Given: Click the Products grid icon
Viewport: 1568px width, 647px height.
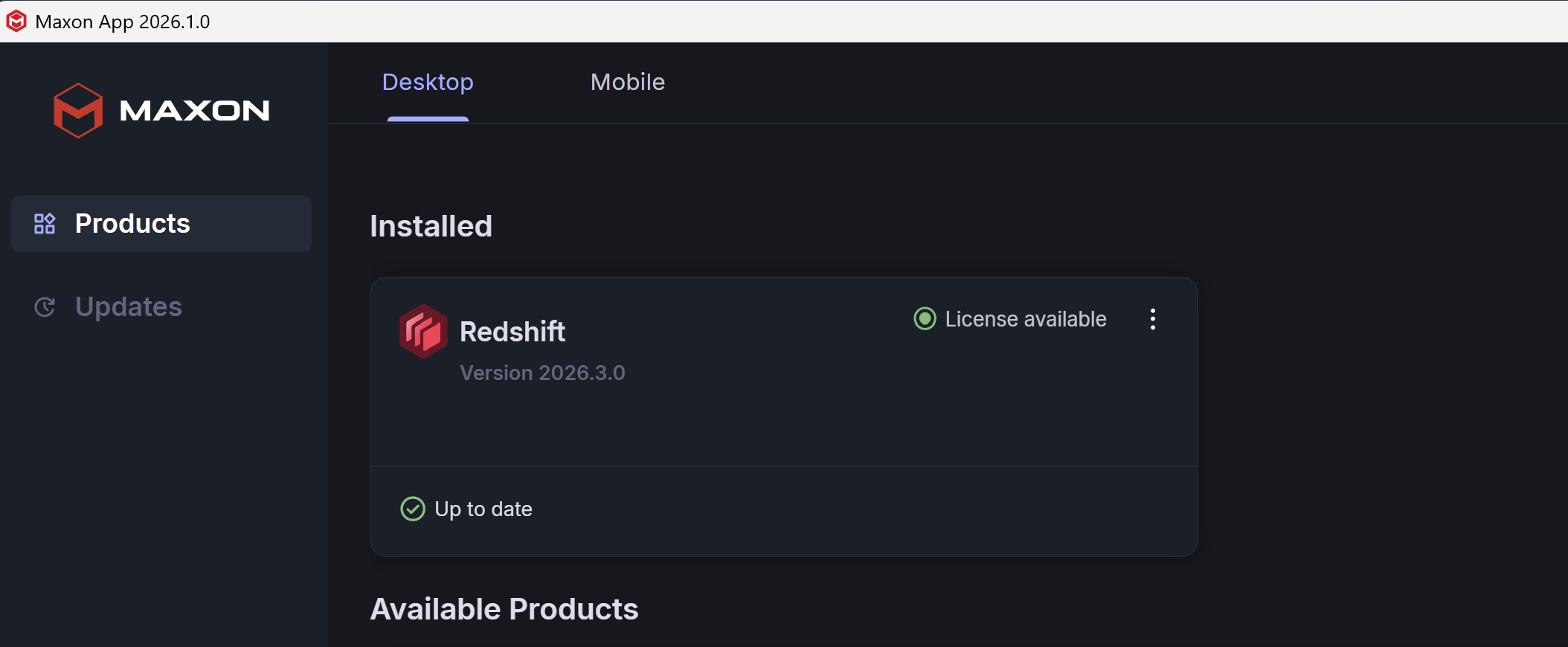Looking at the screenshot, I should click(x=45, y=224).
